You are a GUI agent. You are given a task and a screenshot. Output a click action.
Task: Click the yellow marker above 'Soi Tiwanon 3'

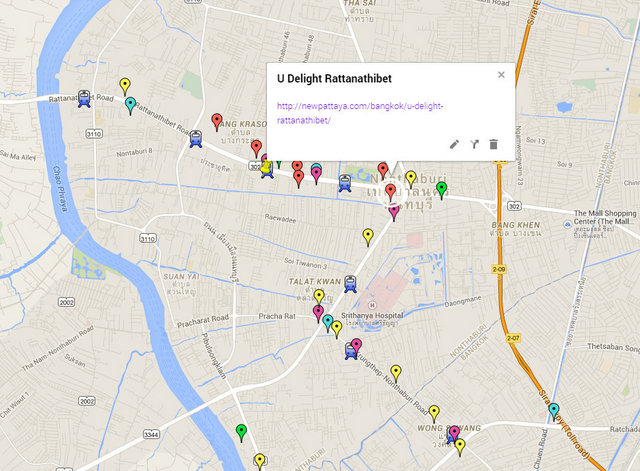click(x=368, y=237)
